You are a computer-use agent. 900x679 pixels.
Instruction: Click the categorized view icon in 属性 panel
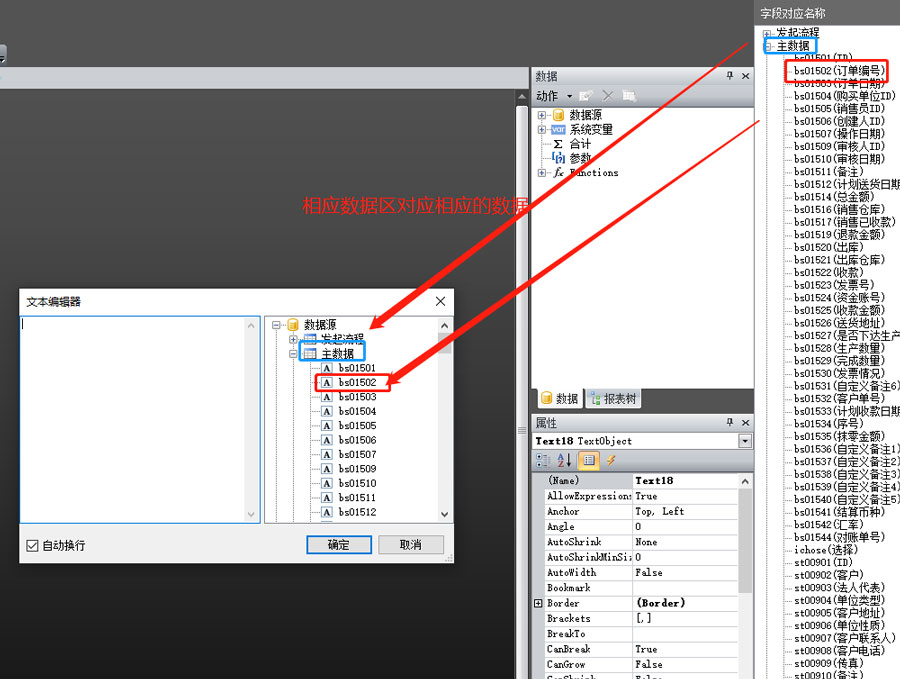click(x=543, y=460)
